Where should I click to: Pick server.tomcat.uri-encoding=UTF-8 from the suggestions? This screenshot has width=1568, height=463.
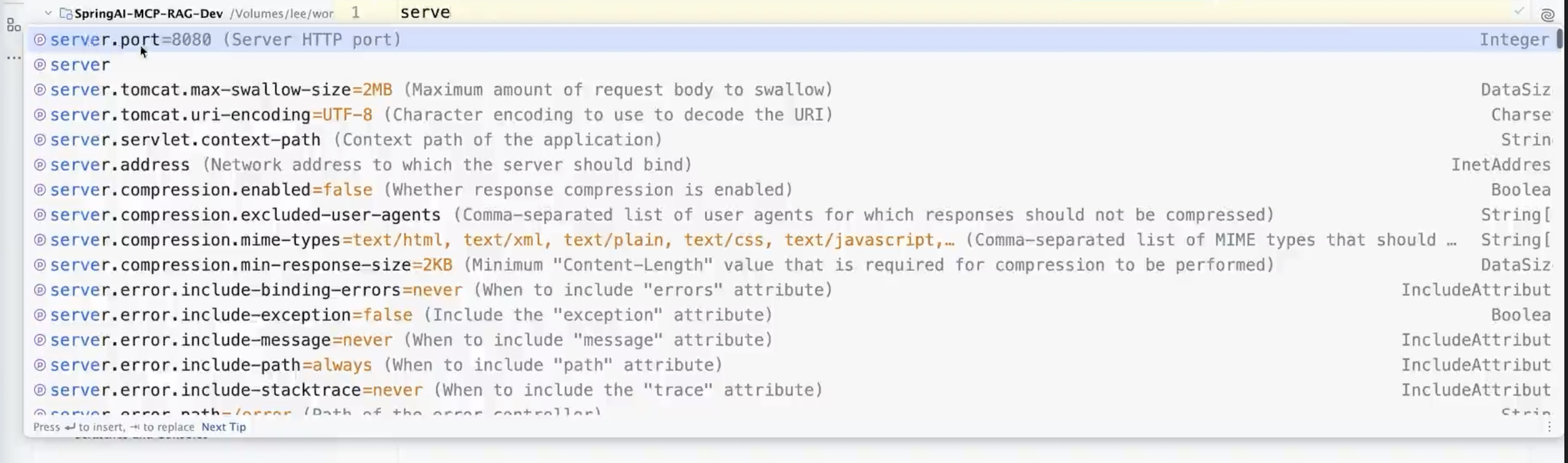pos(210,115)
